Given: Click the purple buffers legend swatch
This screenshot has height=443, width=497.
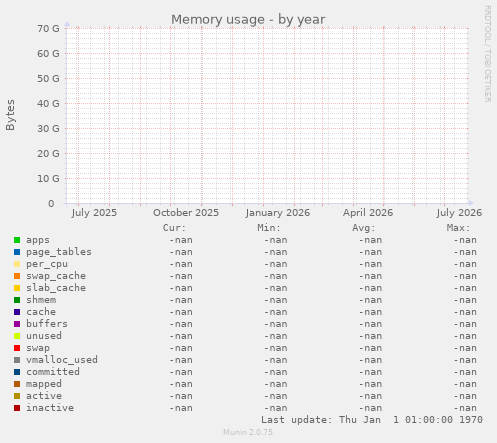Looking at the screenshot, I should [x=17, y=324].
